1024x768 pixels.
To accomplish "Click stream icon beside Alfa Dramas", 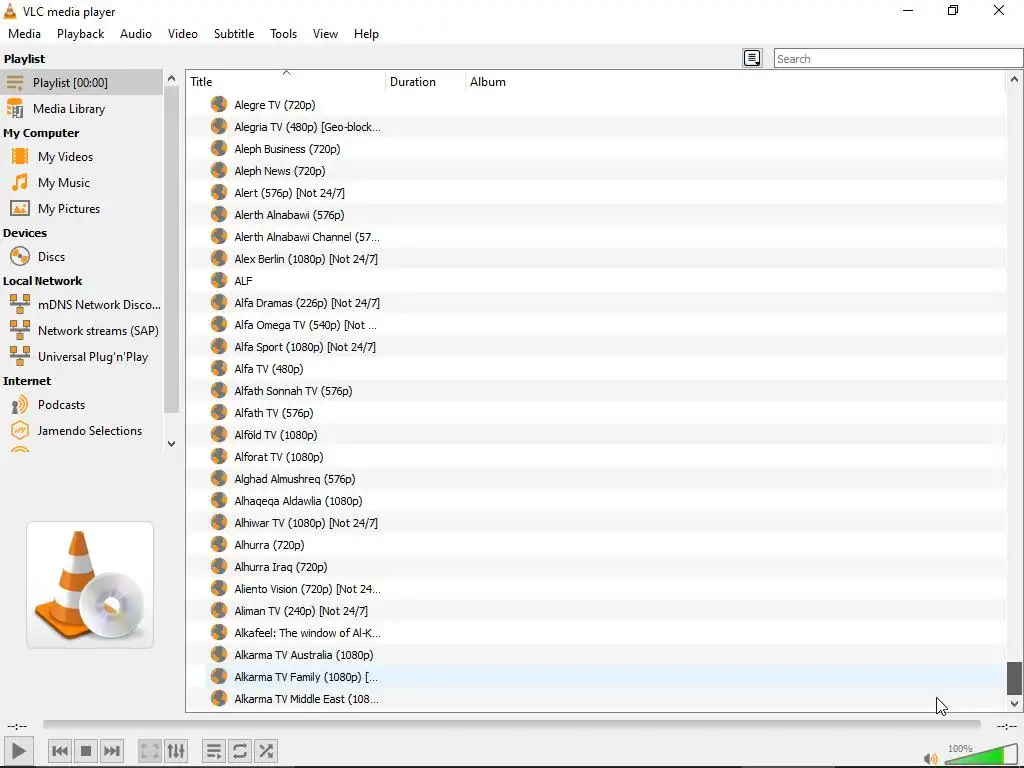I will coord(219,302).
